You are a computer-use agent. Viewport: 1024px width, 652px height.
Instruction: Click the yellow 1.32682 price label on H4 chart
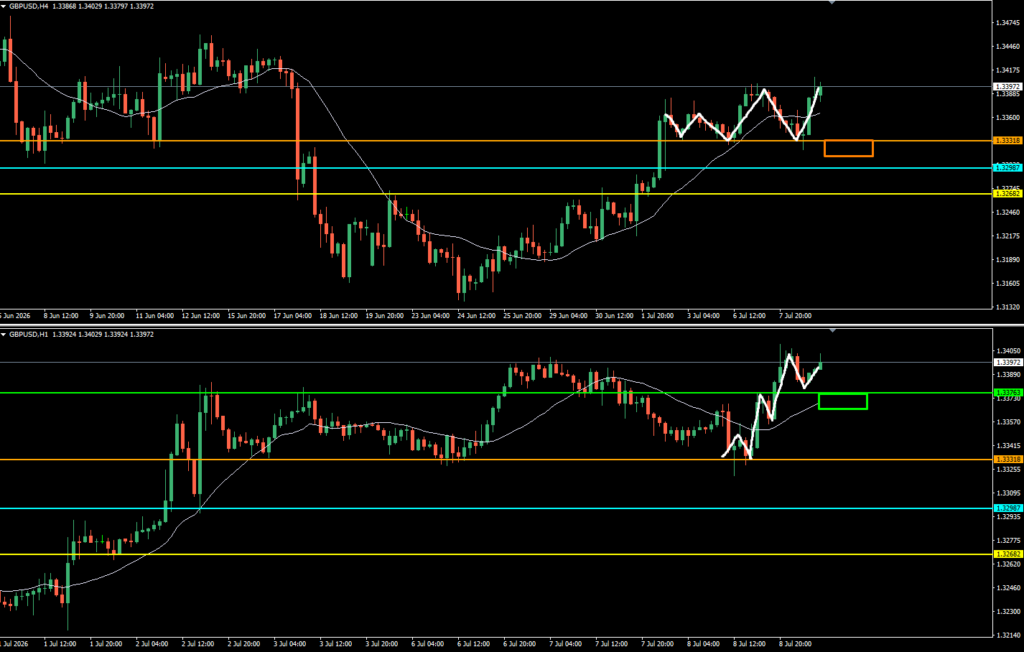pyautogui.click(x=1007, y=193)
